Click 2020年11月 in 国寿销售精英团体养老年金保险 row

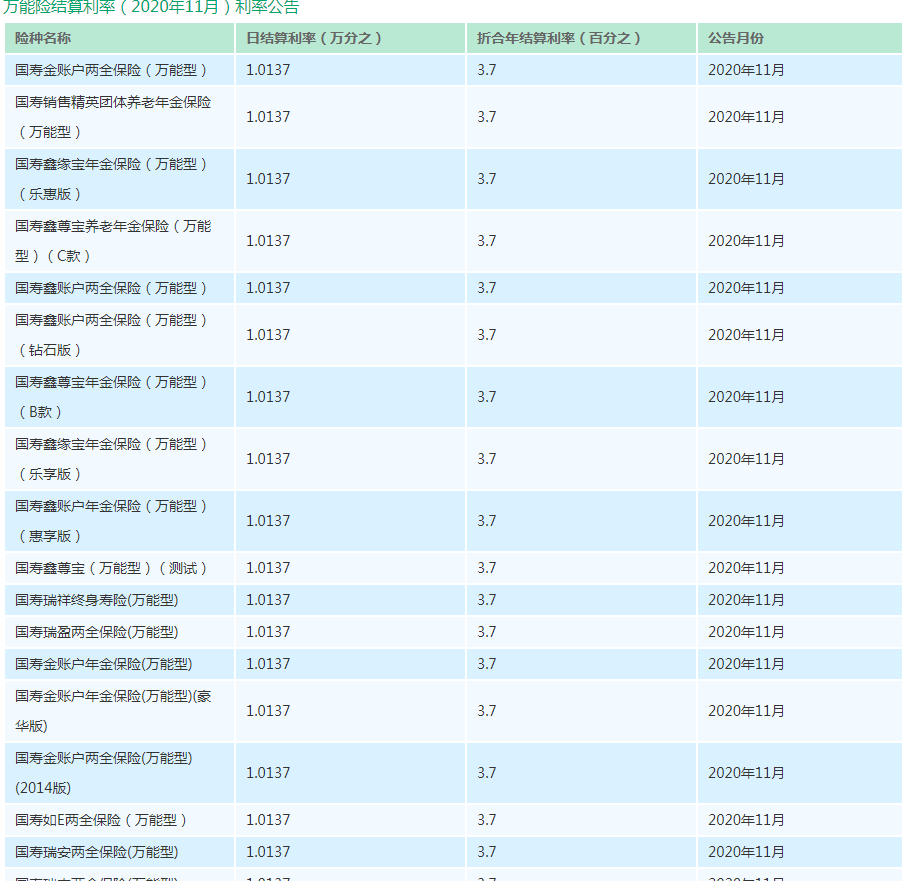746,117
